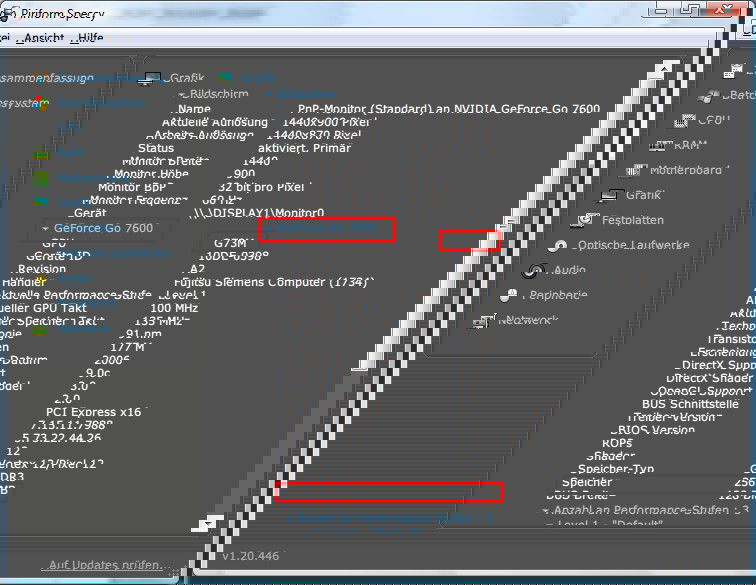Click the Speccy app icon in the title bar
Image resolution: width=756 pixels, height=585 pixels.
(x=8, y=14)
